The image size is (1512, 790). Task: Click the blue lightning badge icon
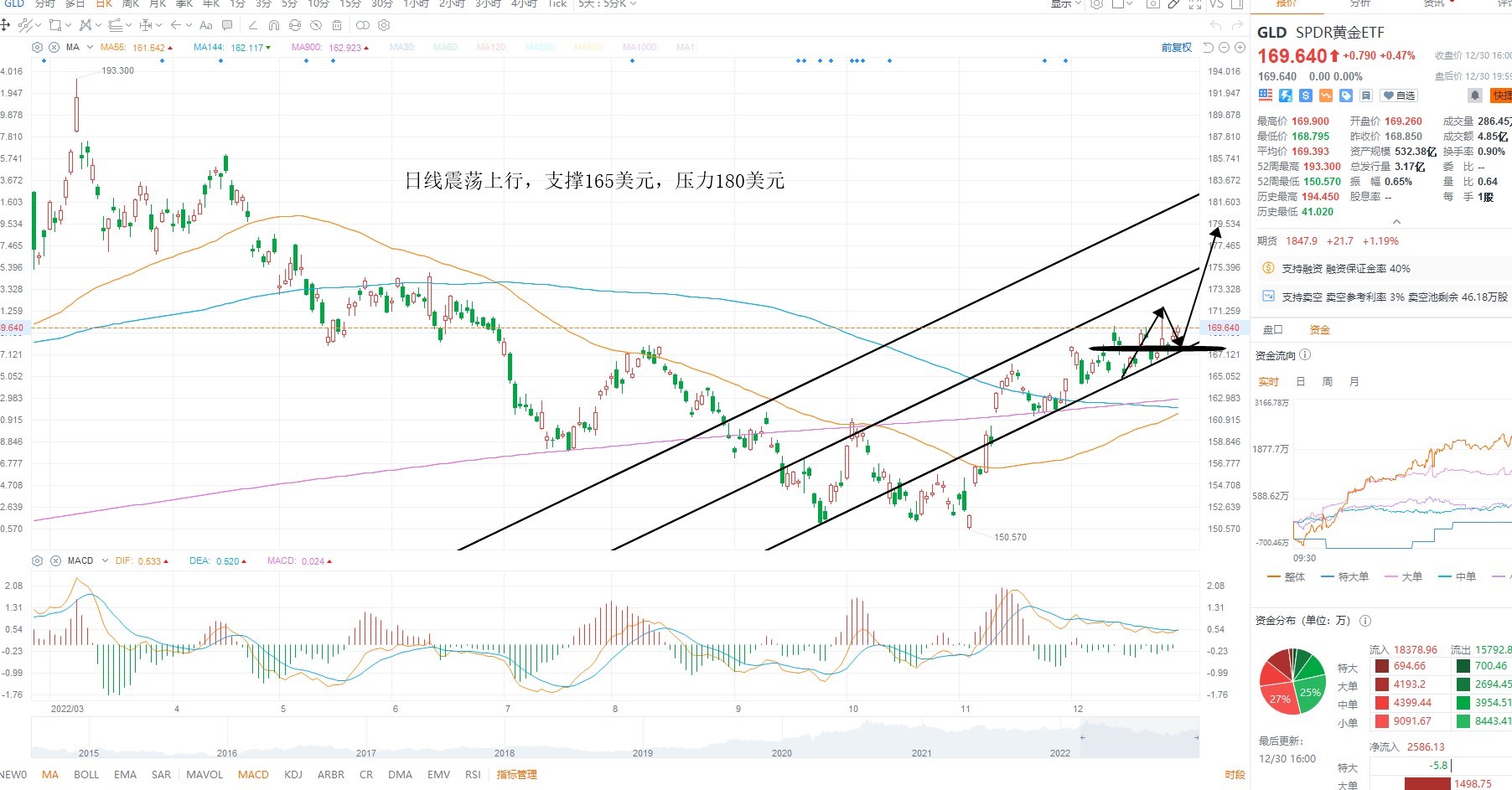1286,96
